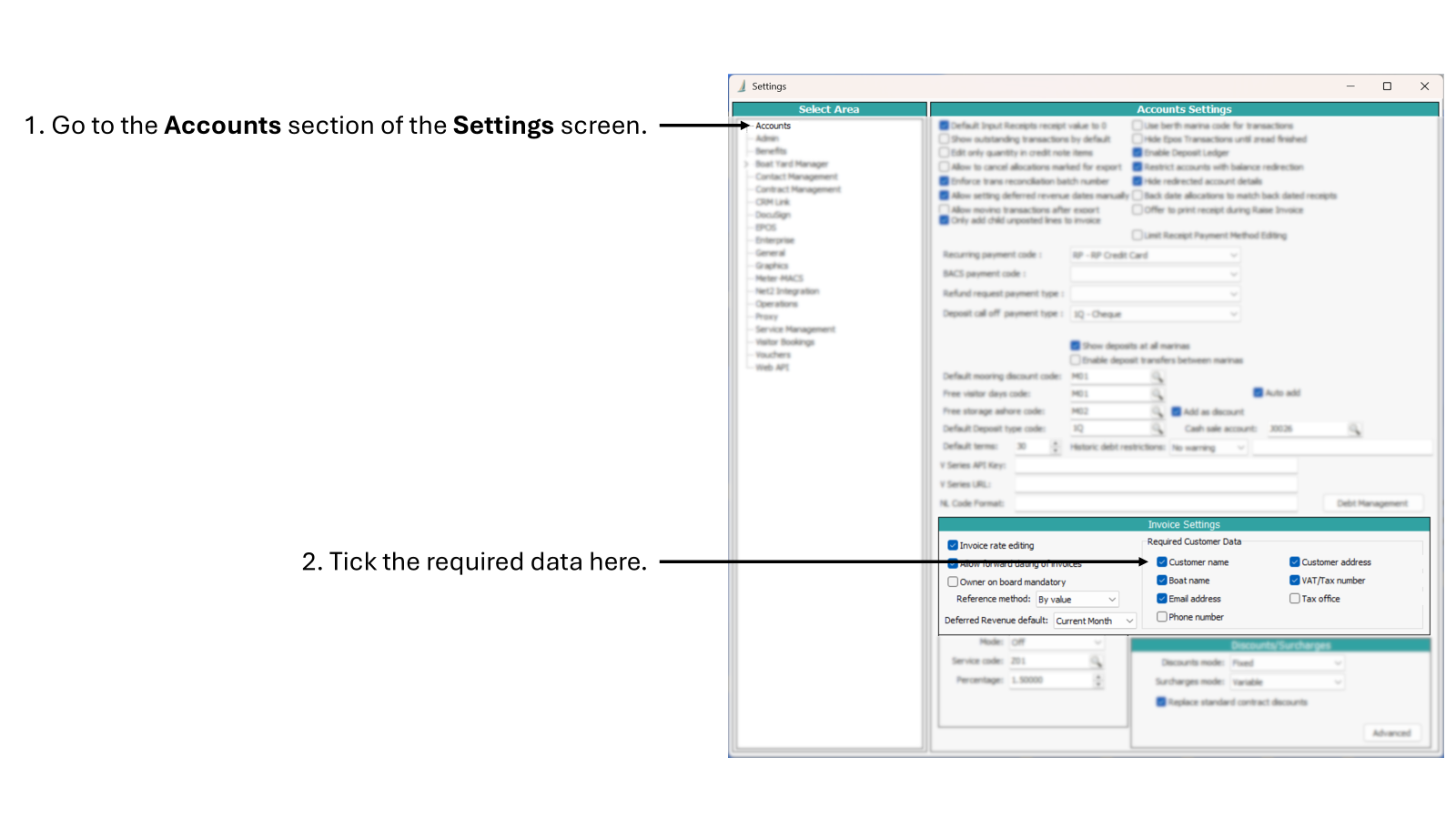Select Accounts in the Select Area tree
Image resolution: width=1456 pixels, height=819 pixels.
773,126
